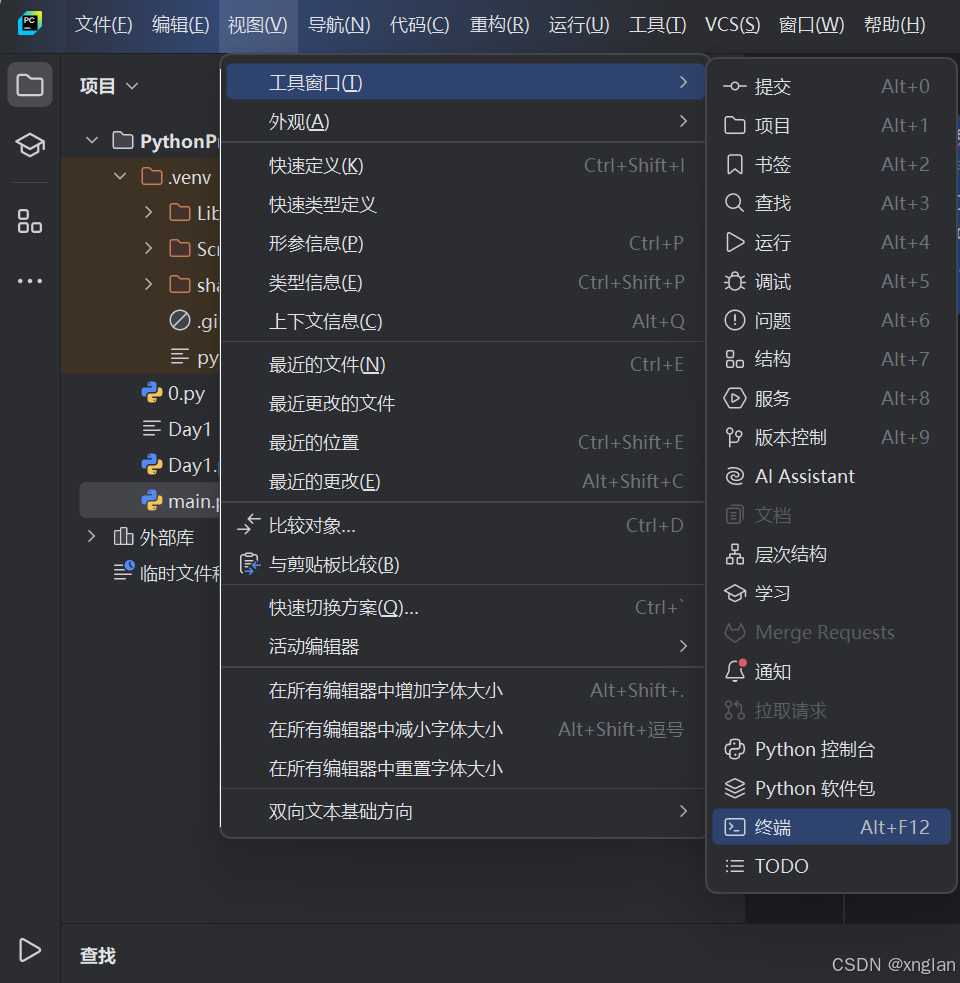Click the exclamation icon beside 问题

(x=734, y=320)
